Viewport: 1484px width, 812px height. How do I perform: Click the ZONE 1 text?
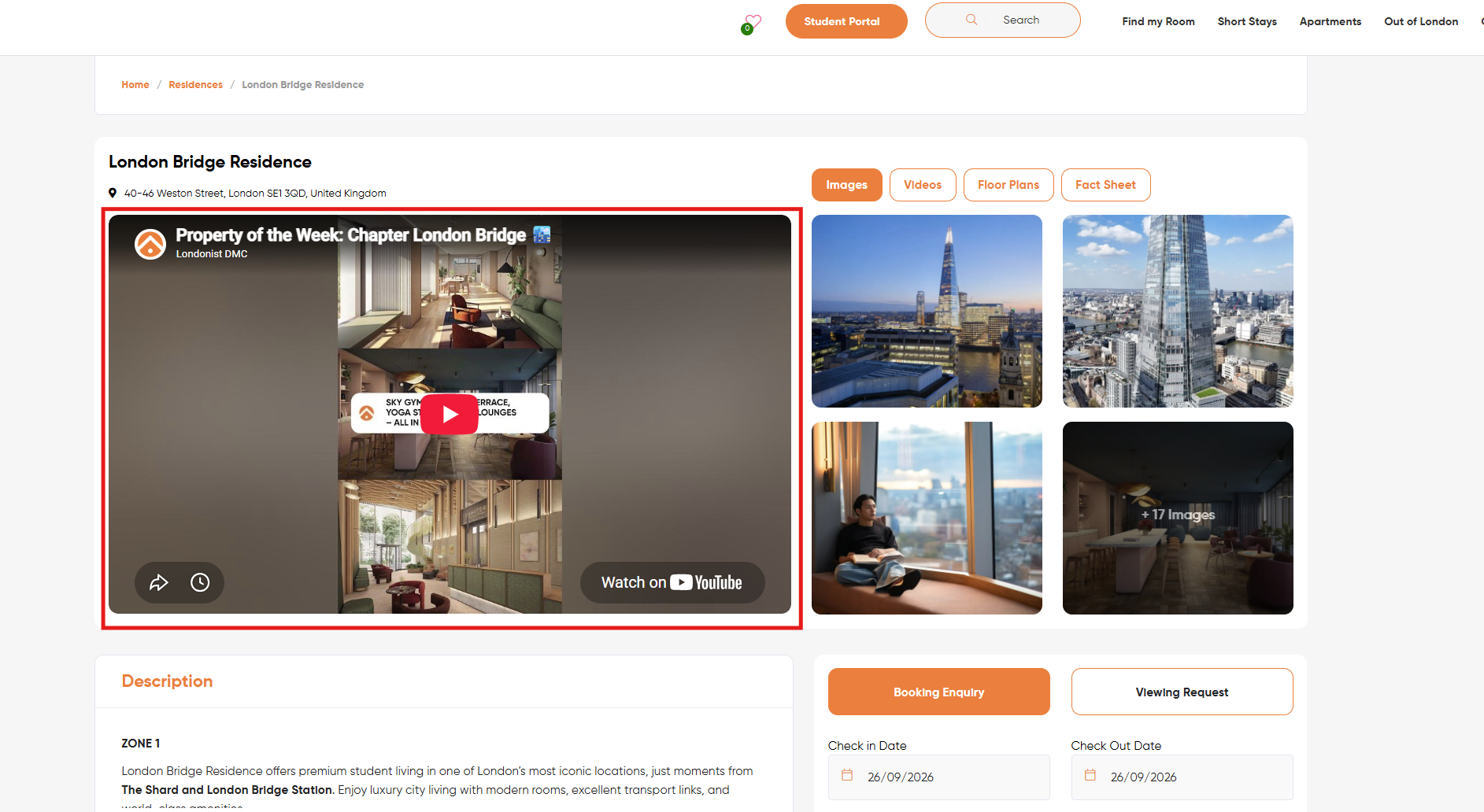pyautogui.click(x=141, y=744)
